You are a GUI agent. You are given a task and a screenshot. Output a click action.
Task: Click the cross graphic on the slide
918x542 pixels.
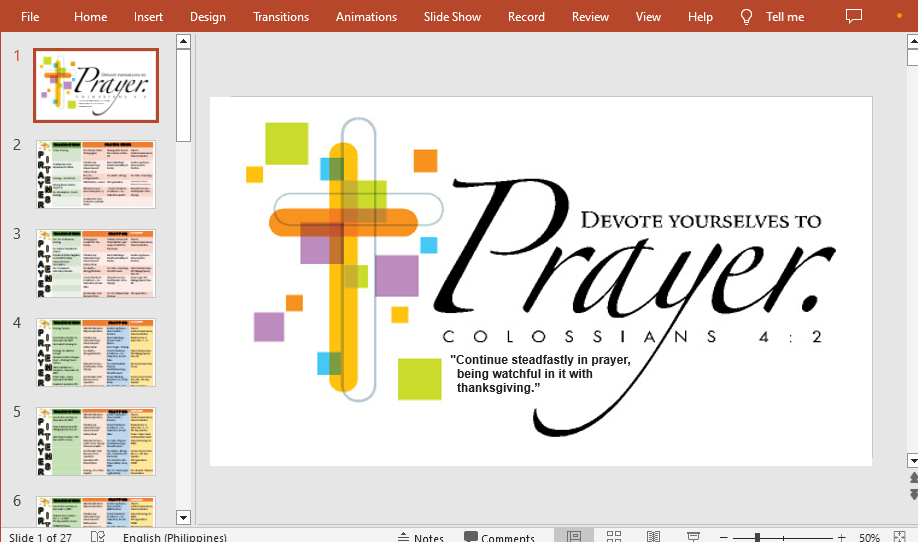(x=354, y=258)
